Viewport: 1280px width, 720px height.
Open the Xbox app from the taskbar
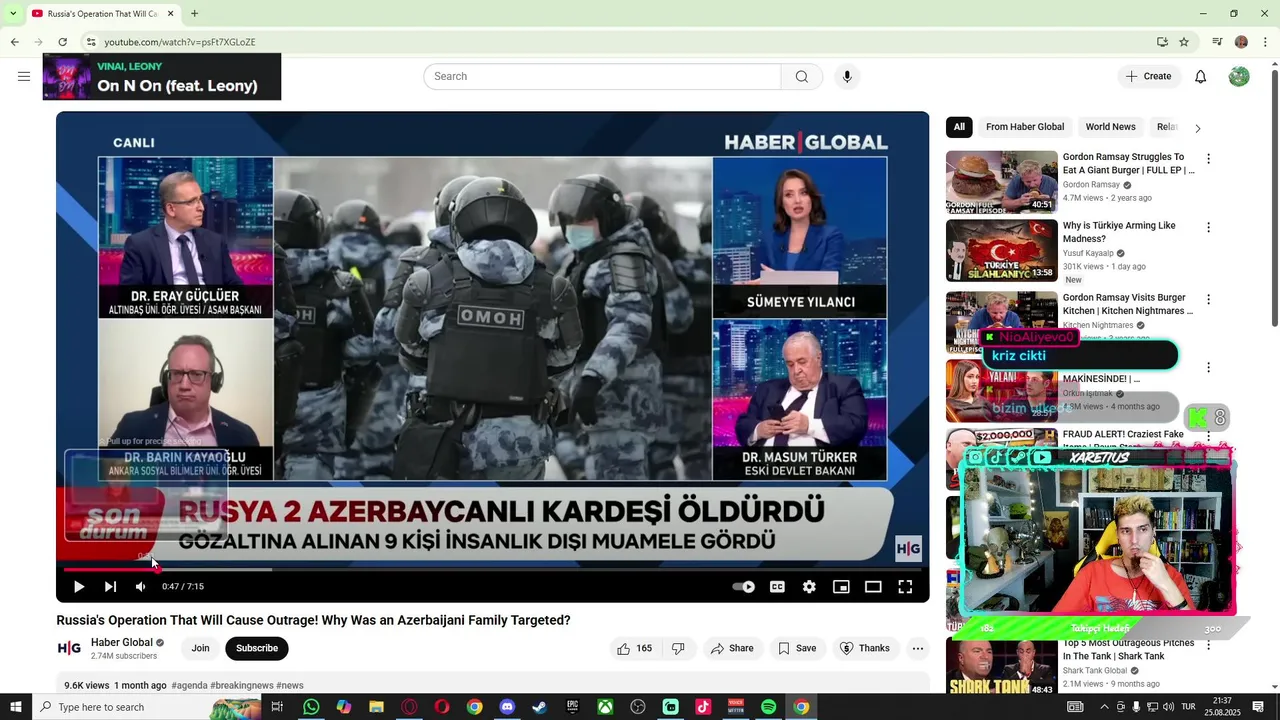click(x=605, y=707)
